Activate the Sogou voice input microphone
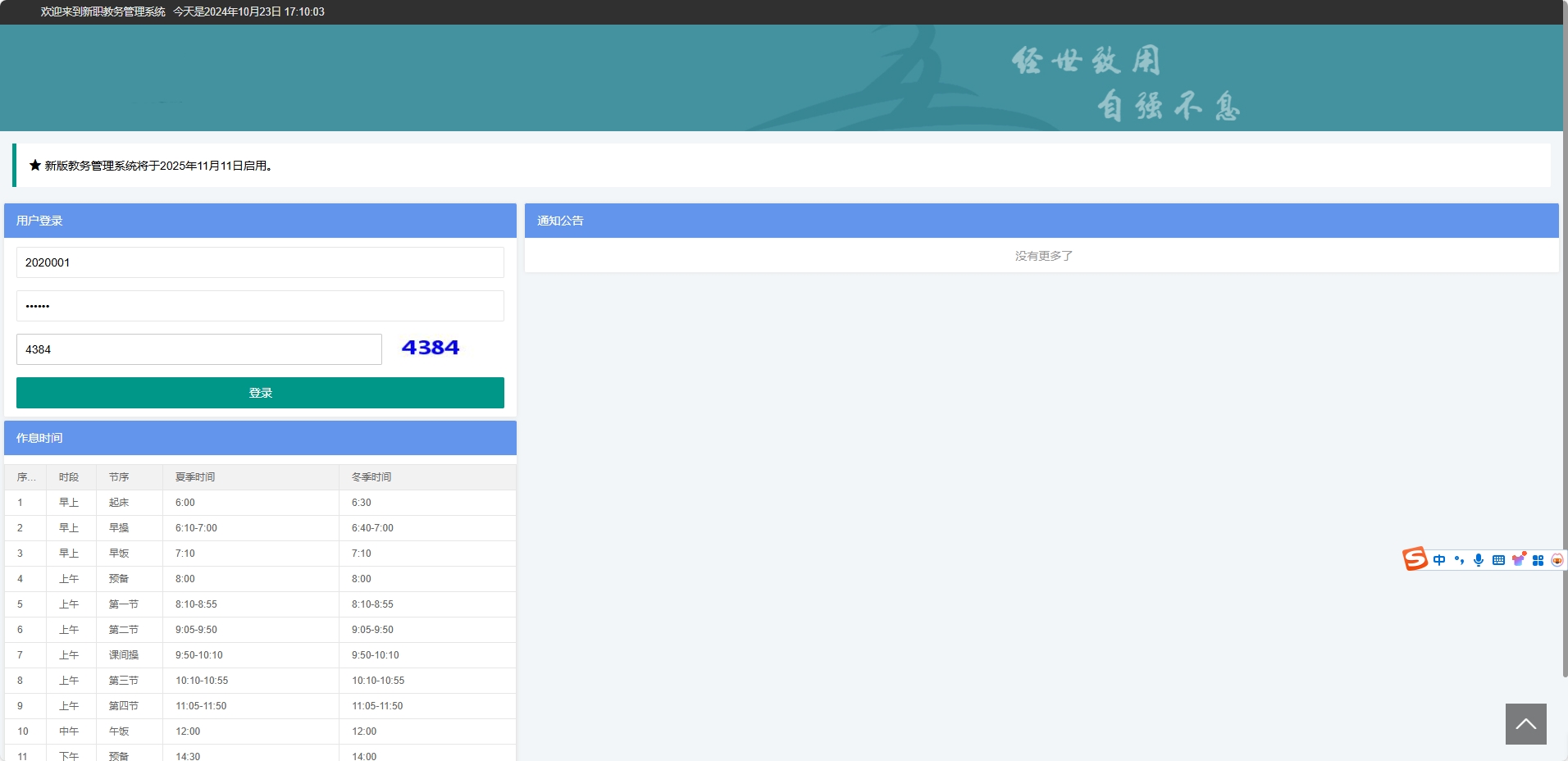 [1479, 560]
